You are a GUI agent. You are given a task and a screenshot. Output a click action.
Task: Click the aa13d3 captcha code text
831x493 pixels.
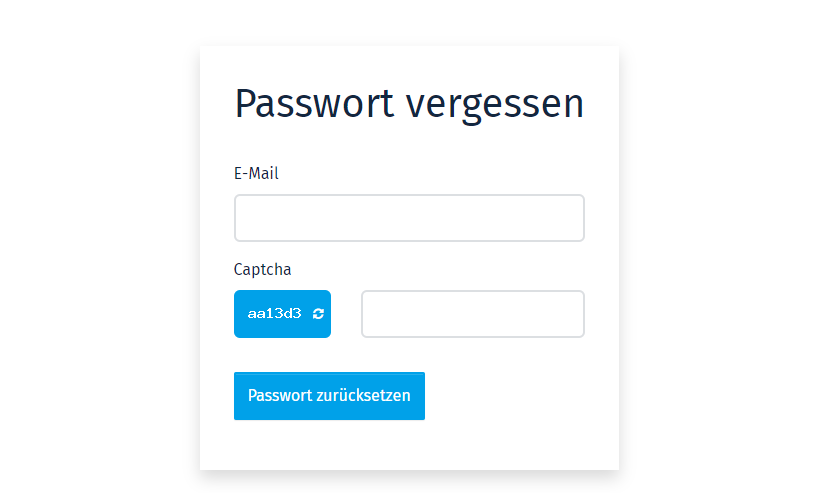coord(275,314)
